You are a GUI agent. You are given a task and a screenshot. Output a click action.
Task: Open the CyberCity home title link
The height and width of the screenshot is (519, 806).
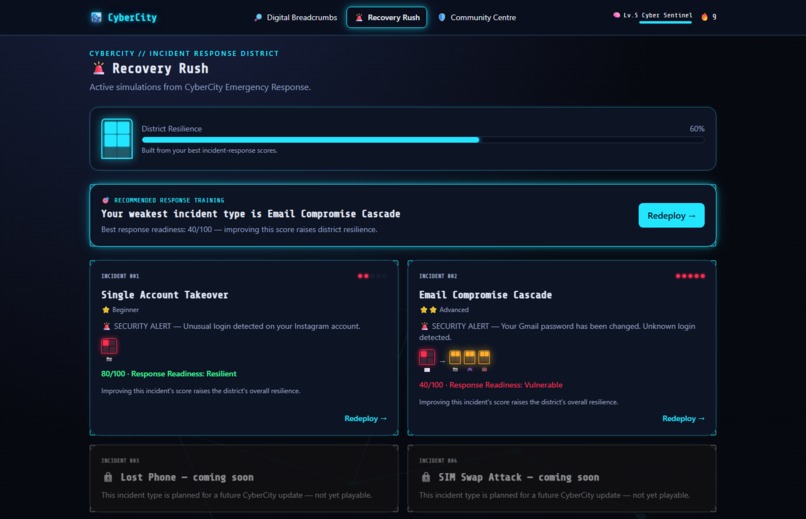(x=132, y=17)
